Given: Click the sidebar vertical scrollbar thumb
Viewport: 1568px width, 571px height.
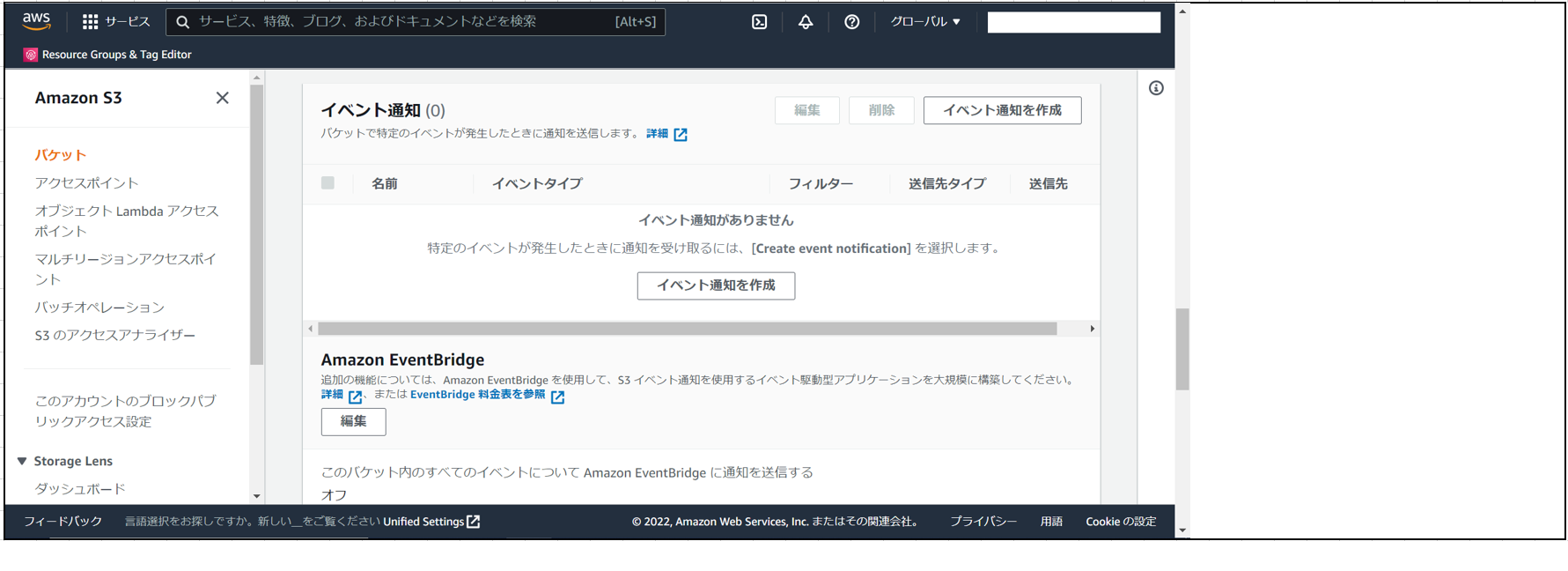Looking at the screenshot, I should (x=257, y=225).
